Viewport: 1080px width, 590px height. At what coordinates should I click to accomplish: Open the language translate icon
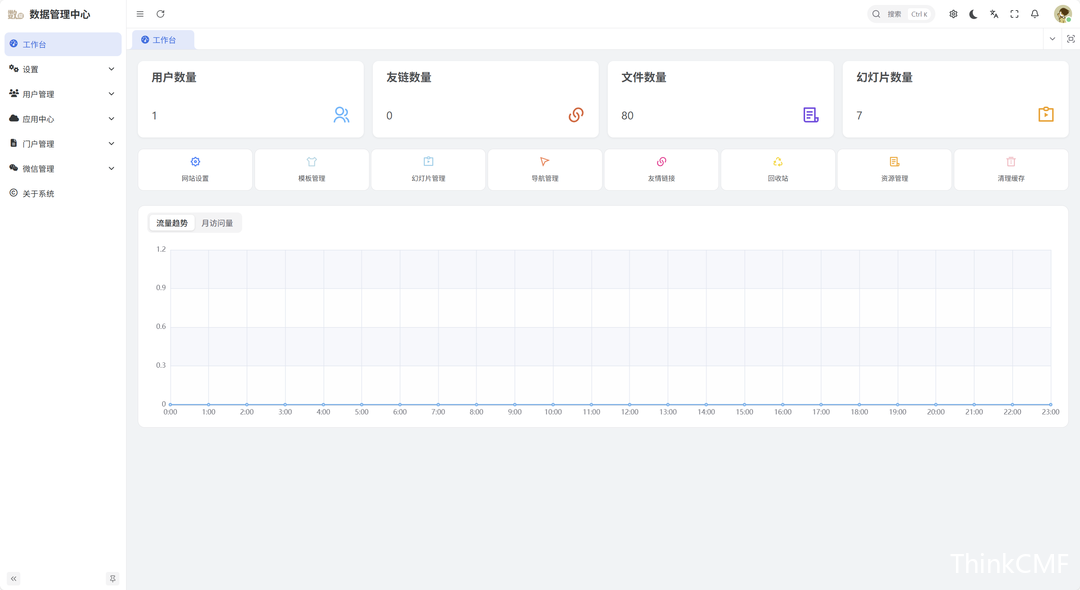pos(994,14)
